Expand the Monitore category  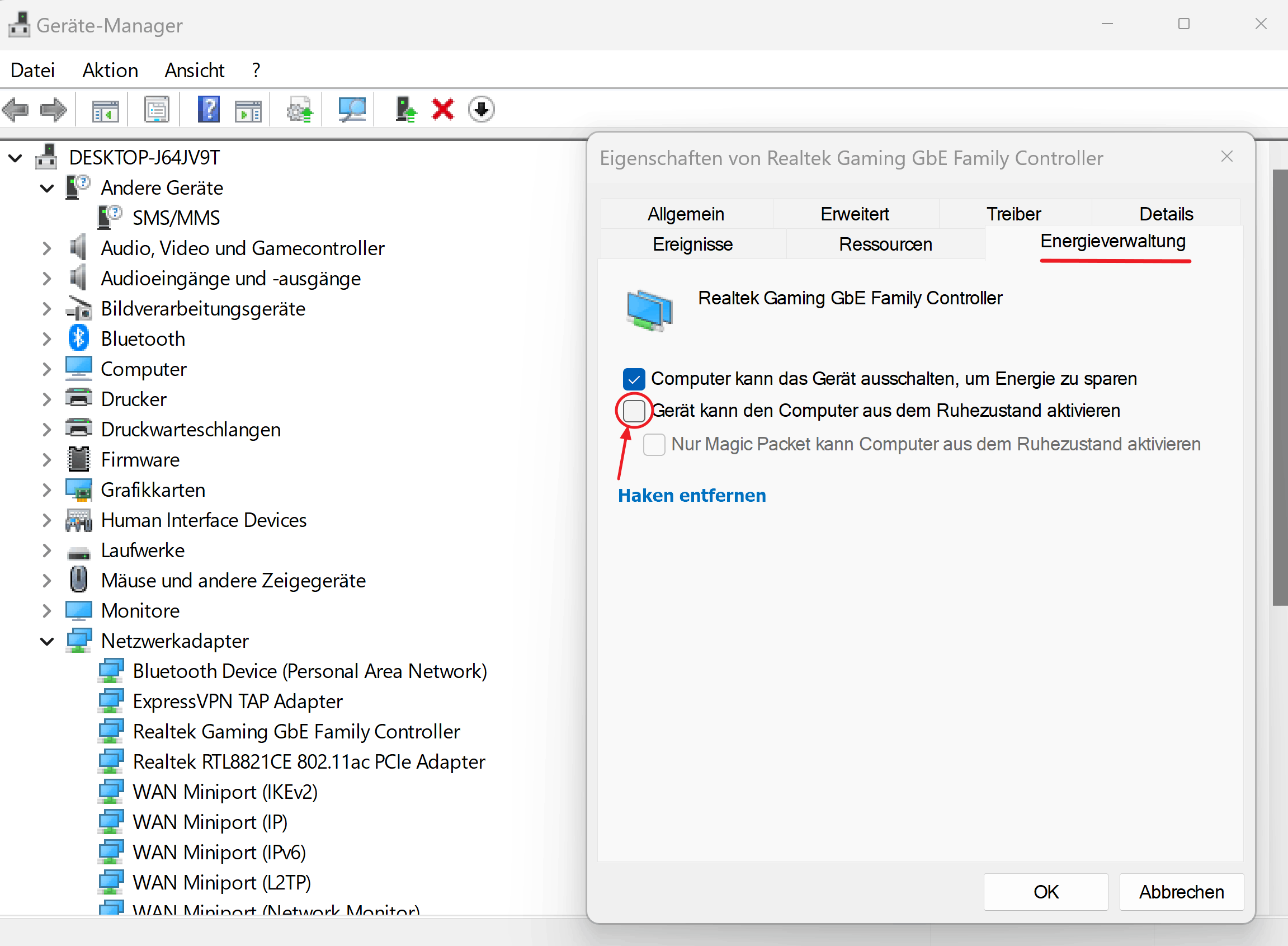pyautogui.click(x=47, y=610)
